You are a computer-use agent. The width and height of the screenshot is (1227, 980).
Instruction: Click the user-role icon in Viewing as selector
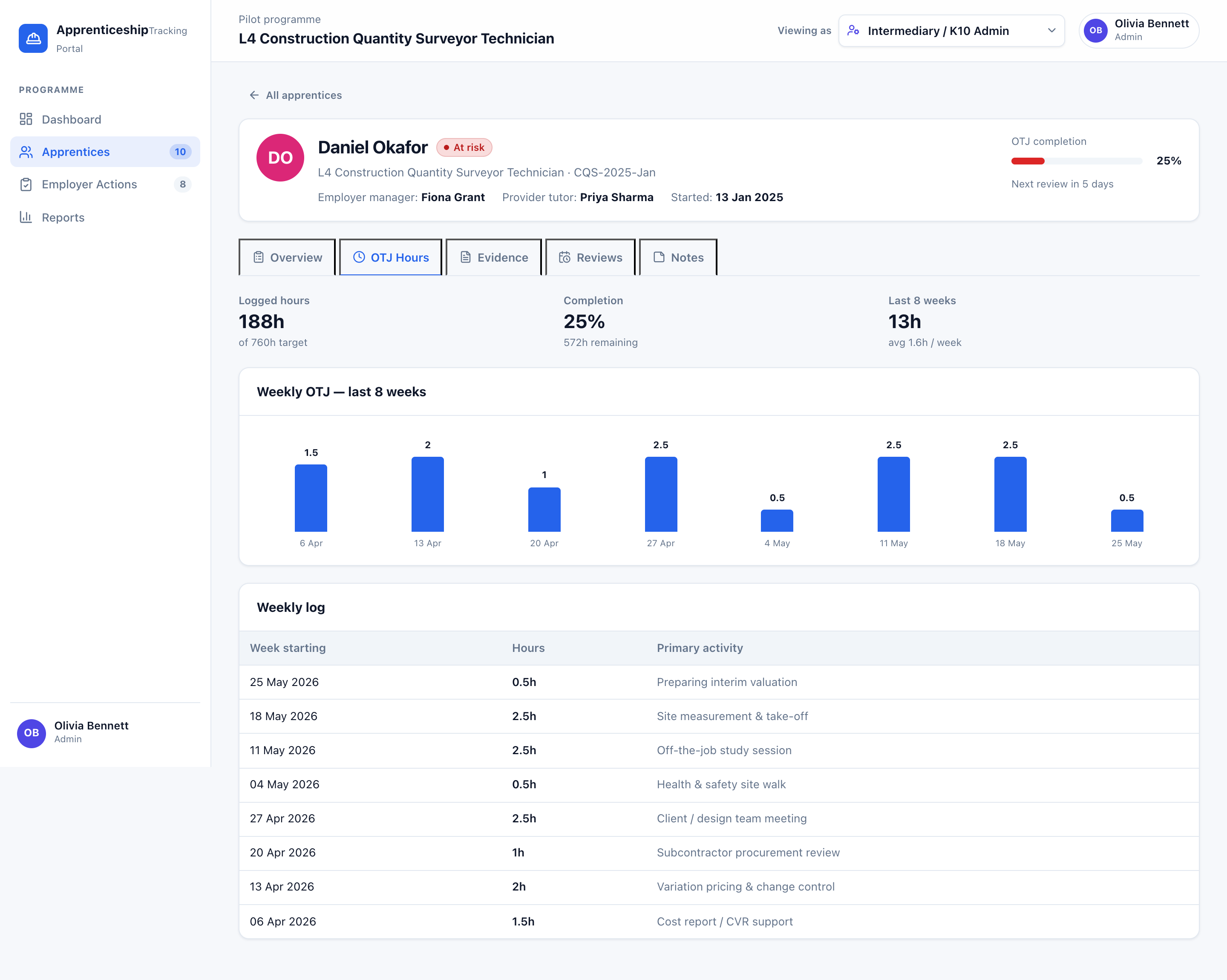[853, 31]
